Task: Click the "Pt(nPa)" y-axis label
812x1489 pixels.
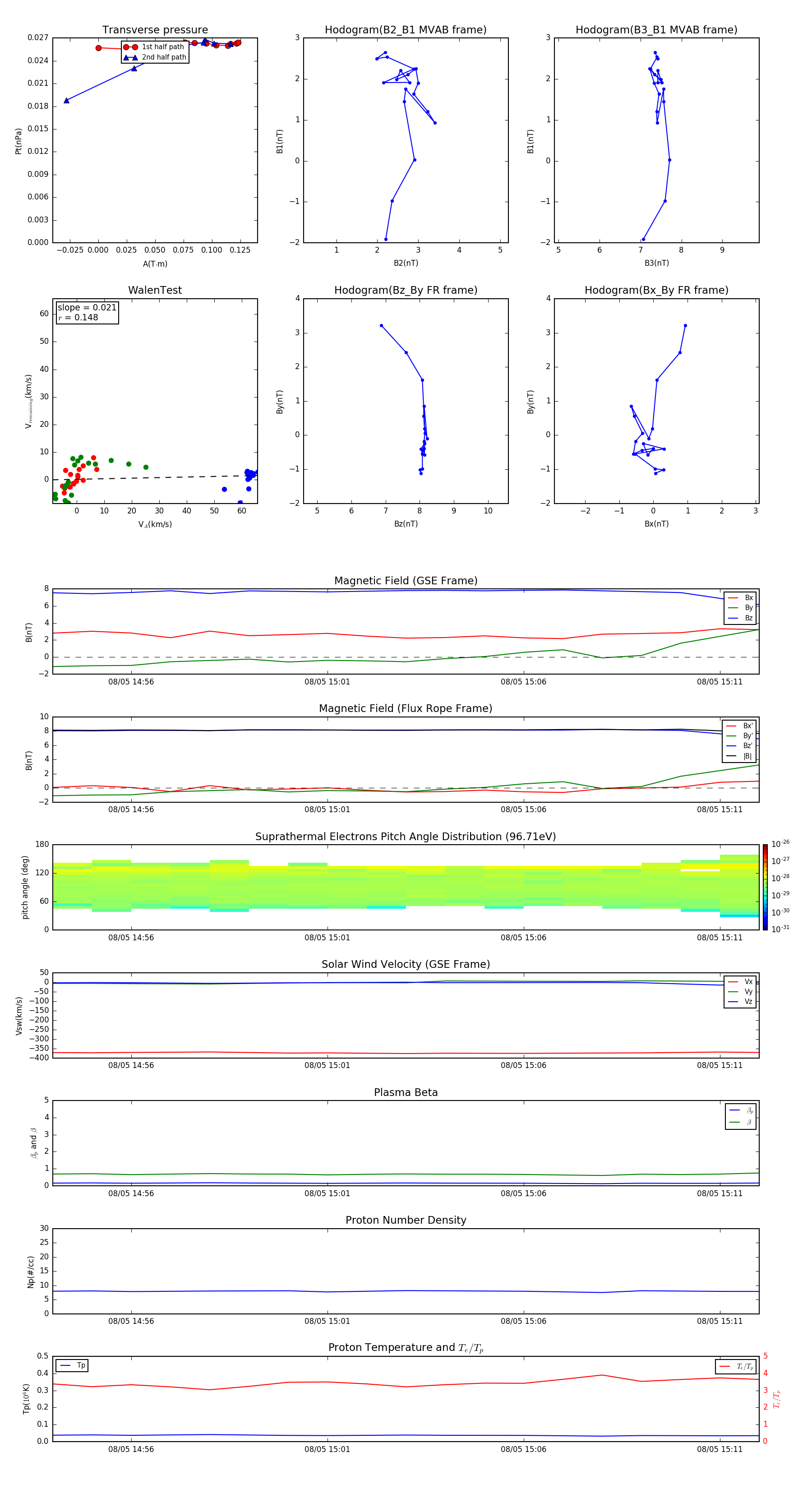Action: coord(18,141)
